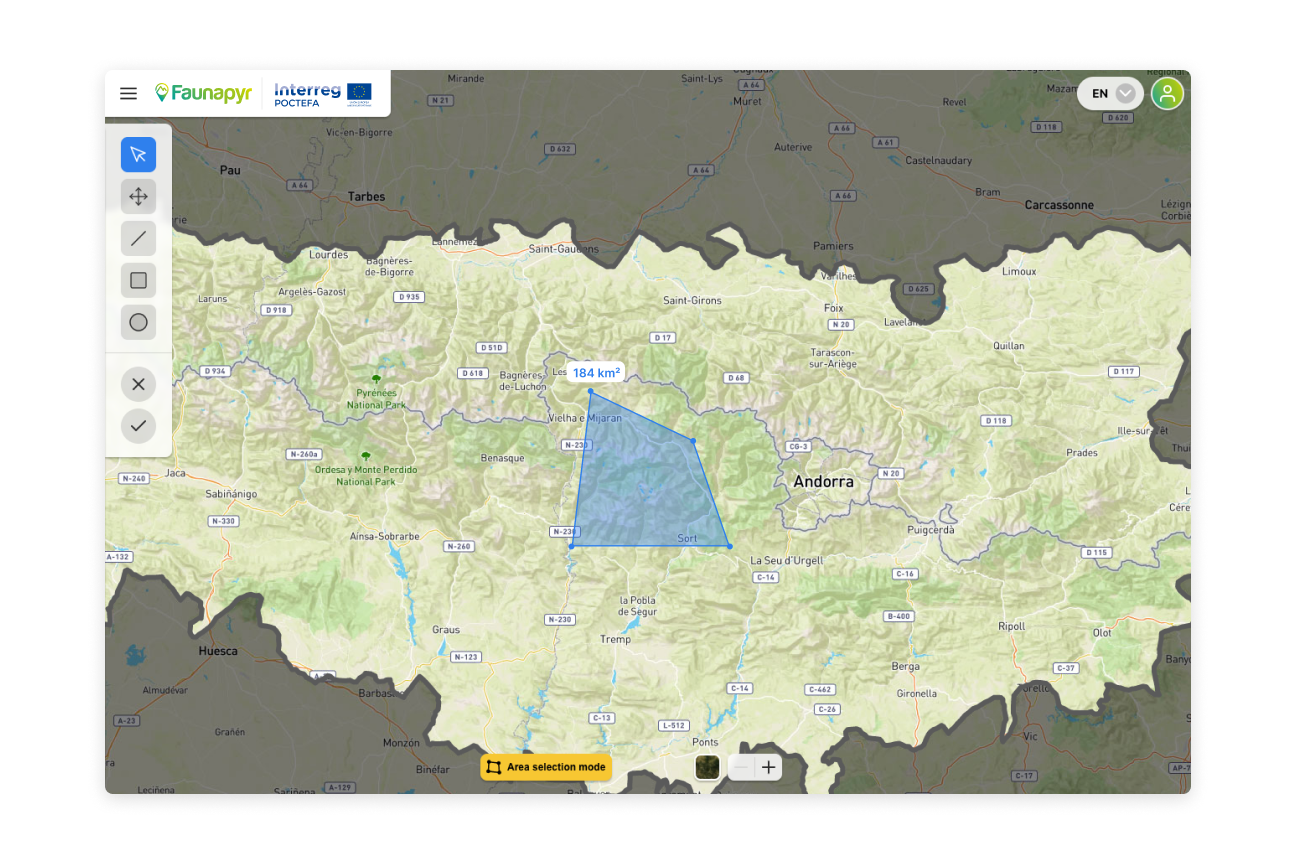Click the Pau city label
The height and width of the screenshot is (864, 1296).
tap(230, 170)
